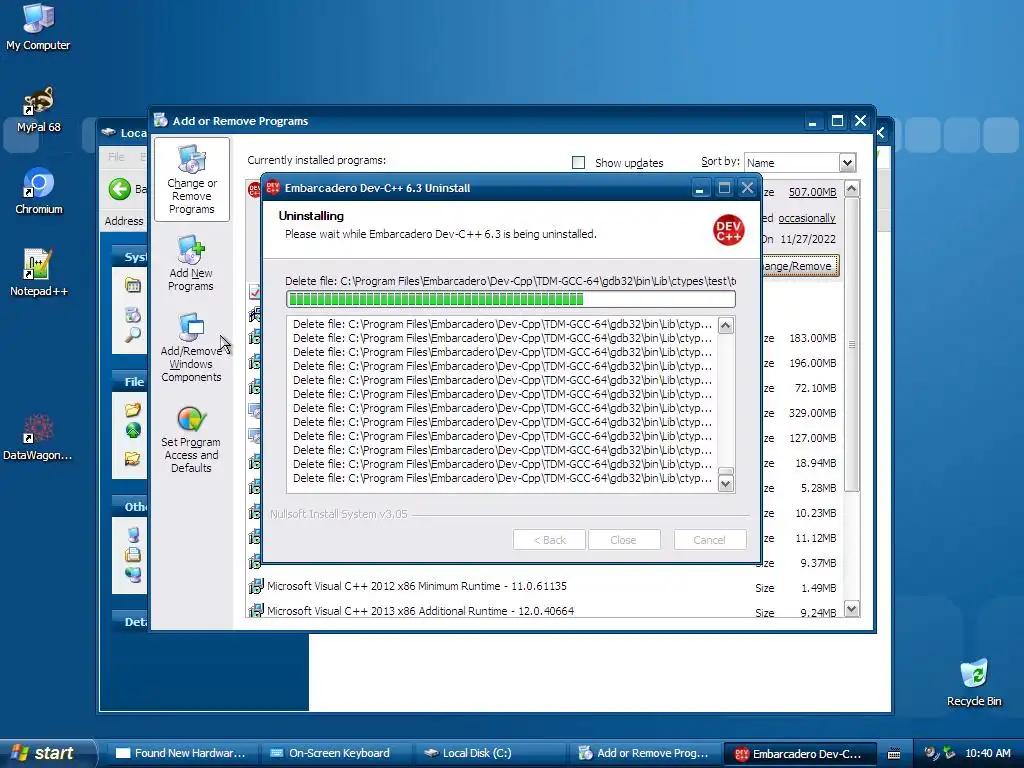
Task: Open the Recycle Bin
Action: click(x=974, y=682)
